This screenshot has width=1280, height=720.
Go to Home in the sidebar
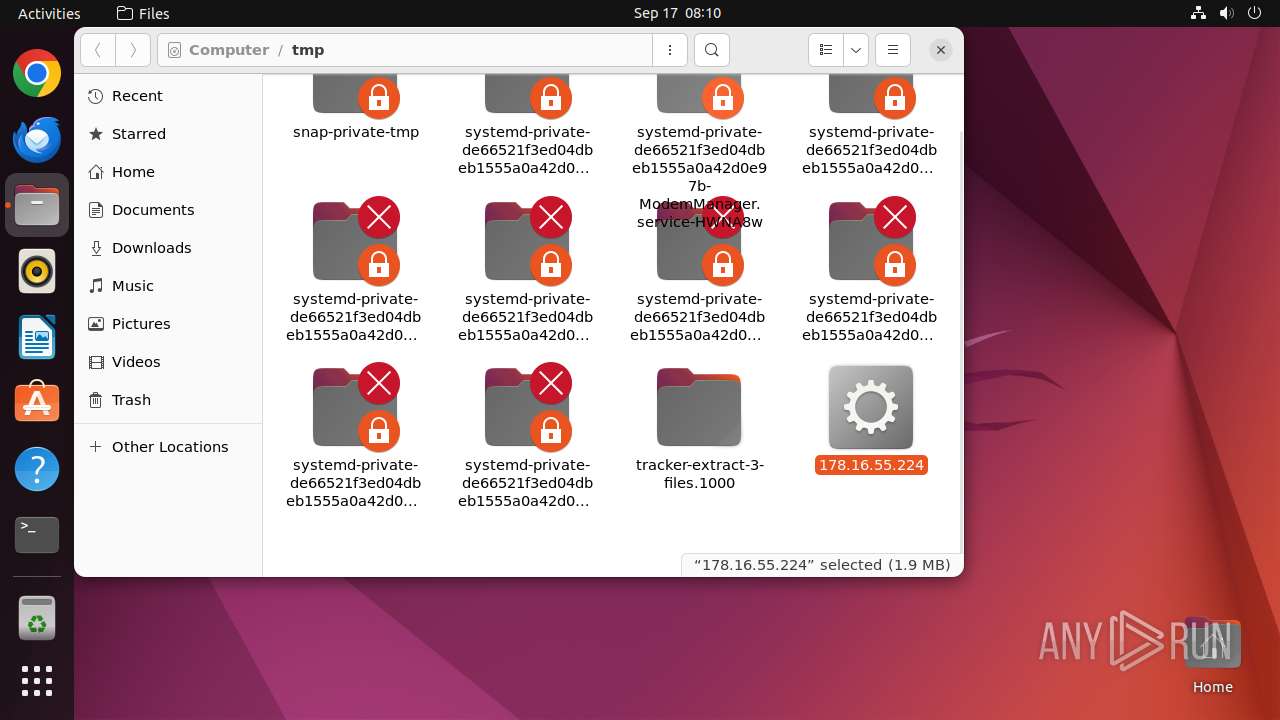click(168, 172)
